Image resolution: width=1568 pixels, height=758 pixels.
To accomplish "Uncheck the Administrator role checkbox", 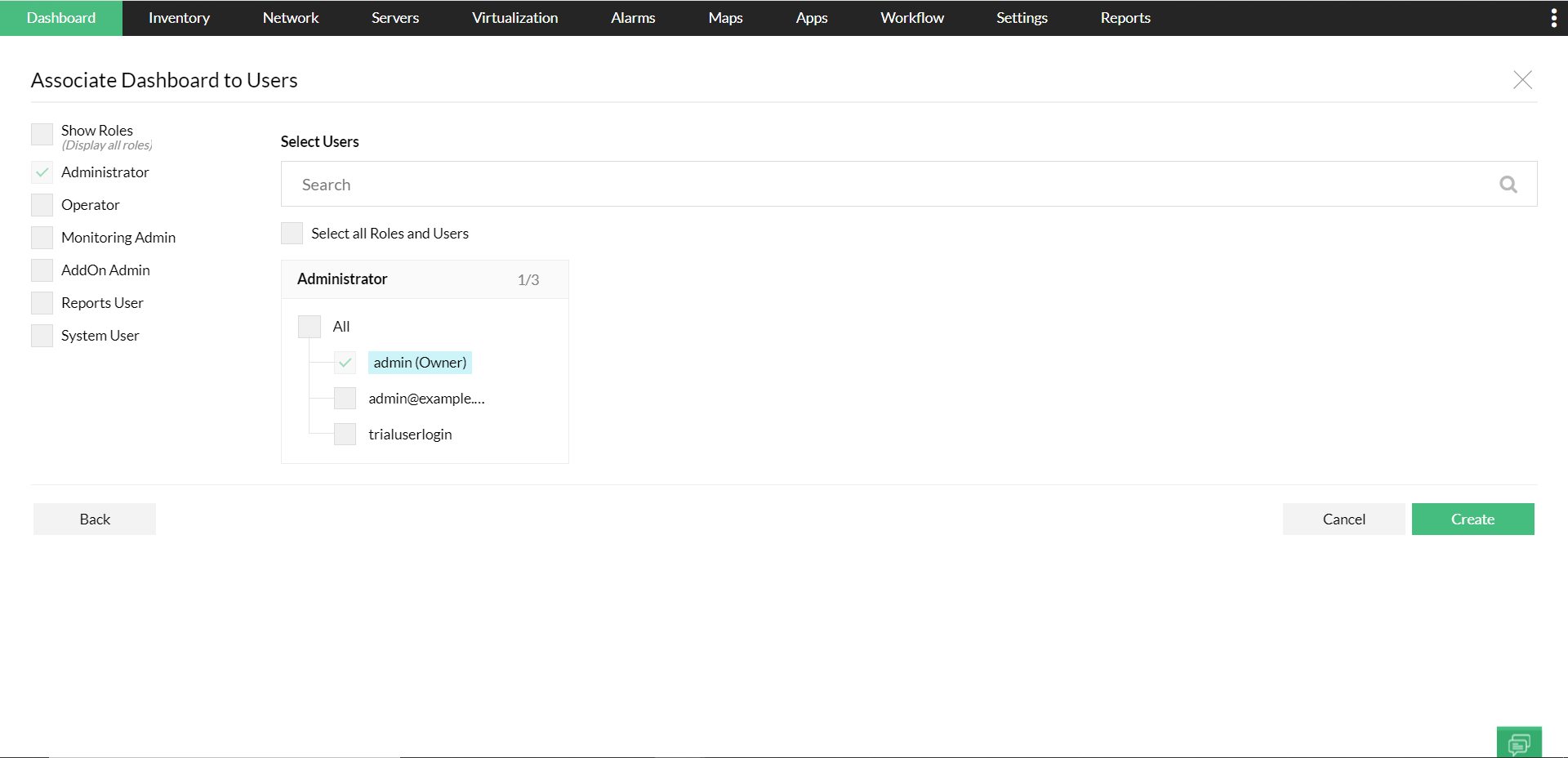I will pos(42,172).
